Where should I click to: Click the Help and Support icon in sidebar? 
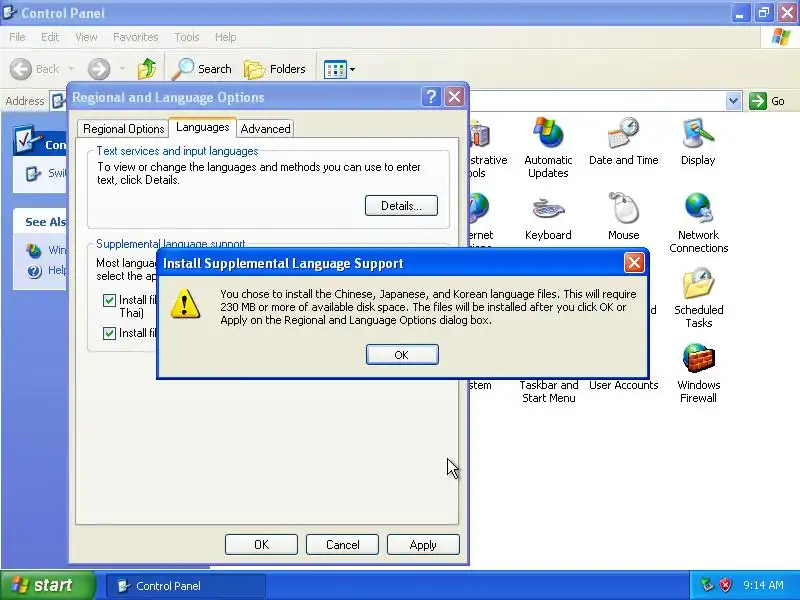point(34,271)
